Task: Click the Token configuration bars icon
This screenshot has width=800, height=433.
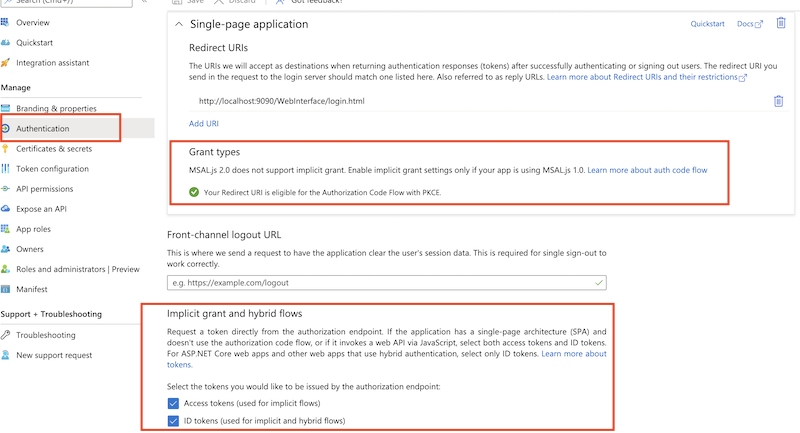Action: coord(5,168)
